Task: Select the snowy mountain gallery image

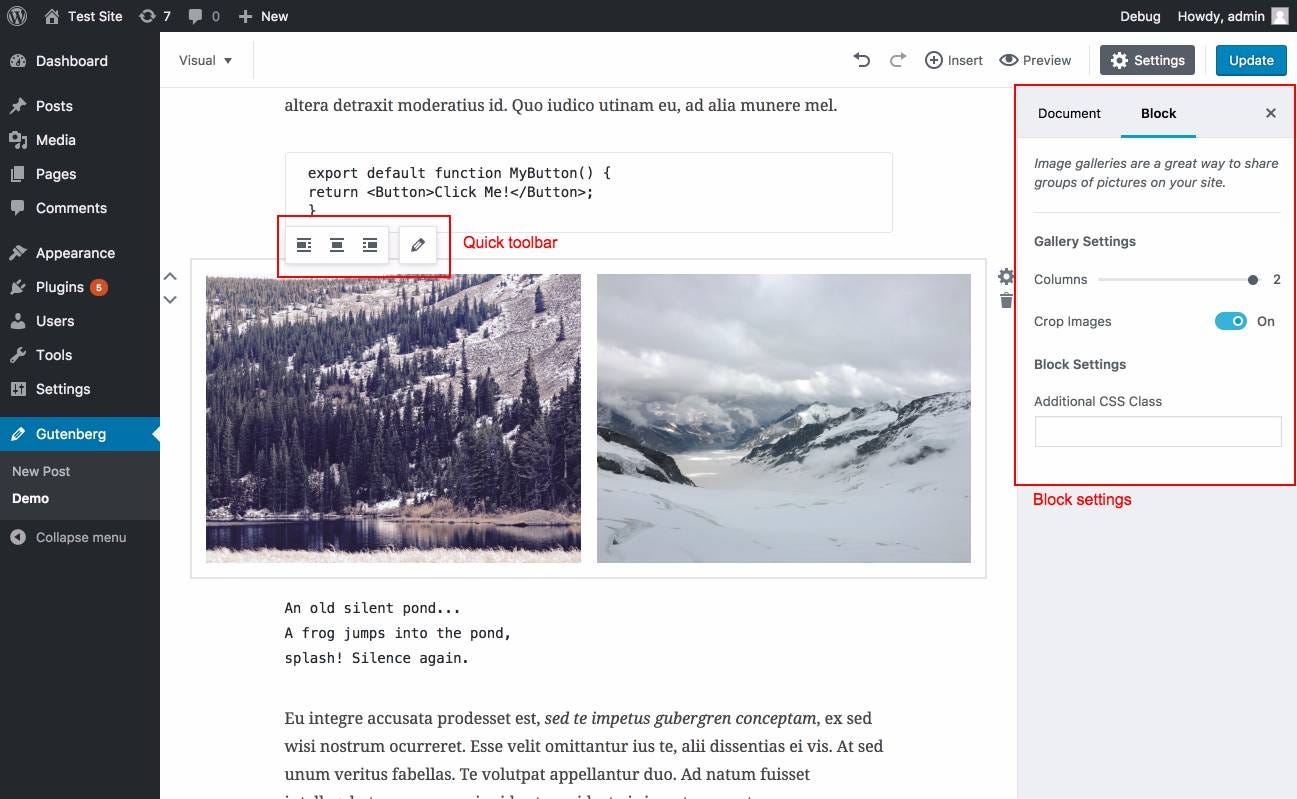Action: coord(784,418)
